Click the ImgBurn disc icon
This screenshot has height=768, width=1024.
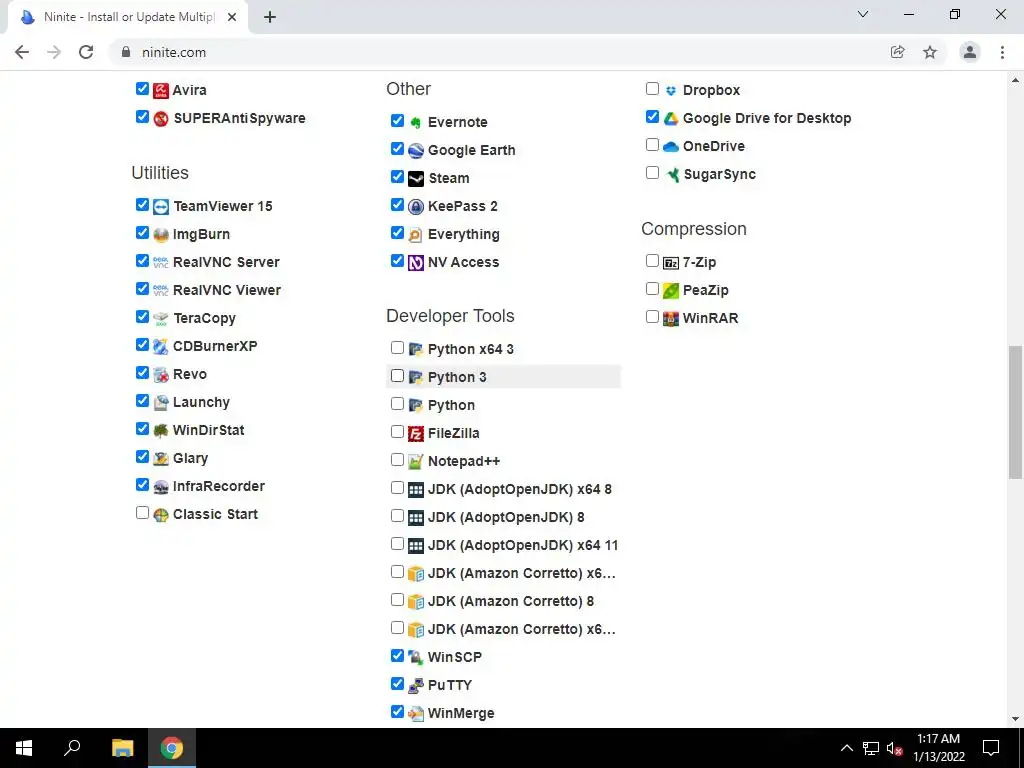pyautogui.click(x=161, y=234)
